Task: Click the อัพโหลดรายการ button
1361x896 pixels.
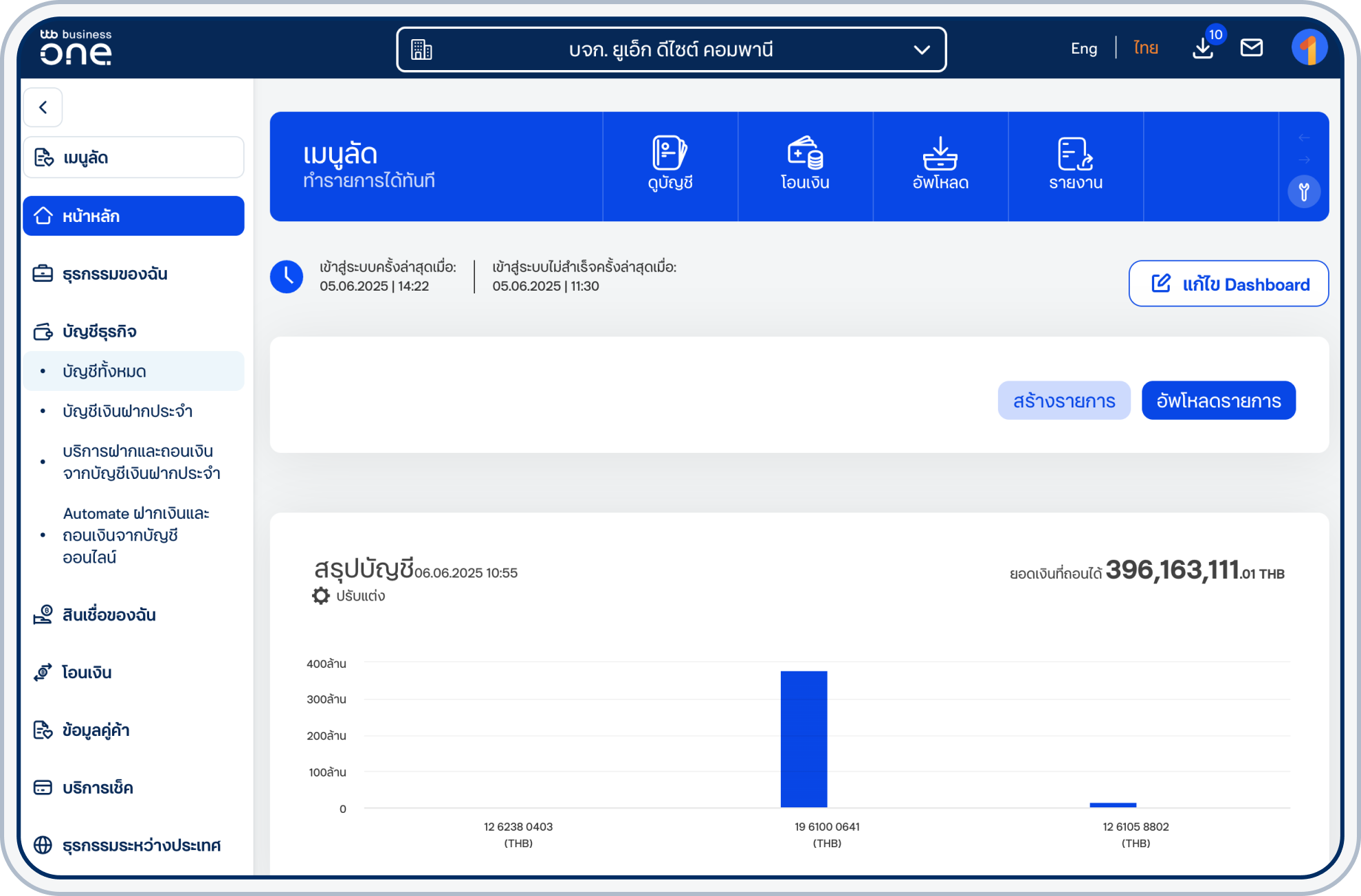Action: (x=1218, y=401)
